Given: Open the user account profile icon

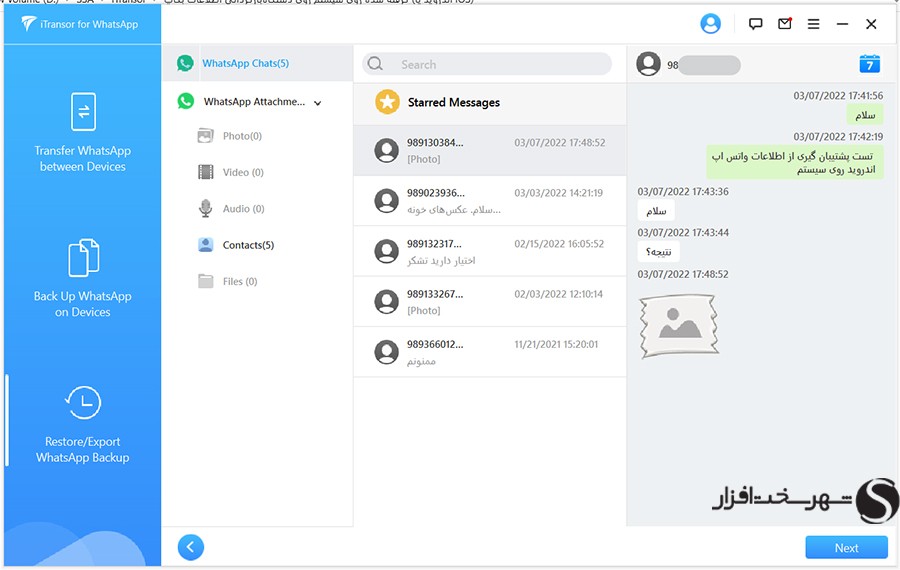Looking at the screenshot, I should 710,24.
